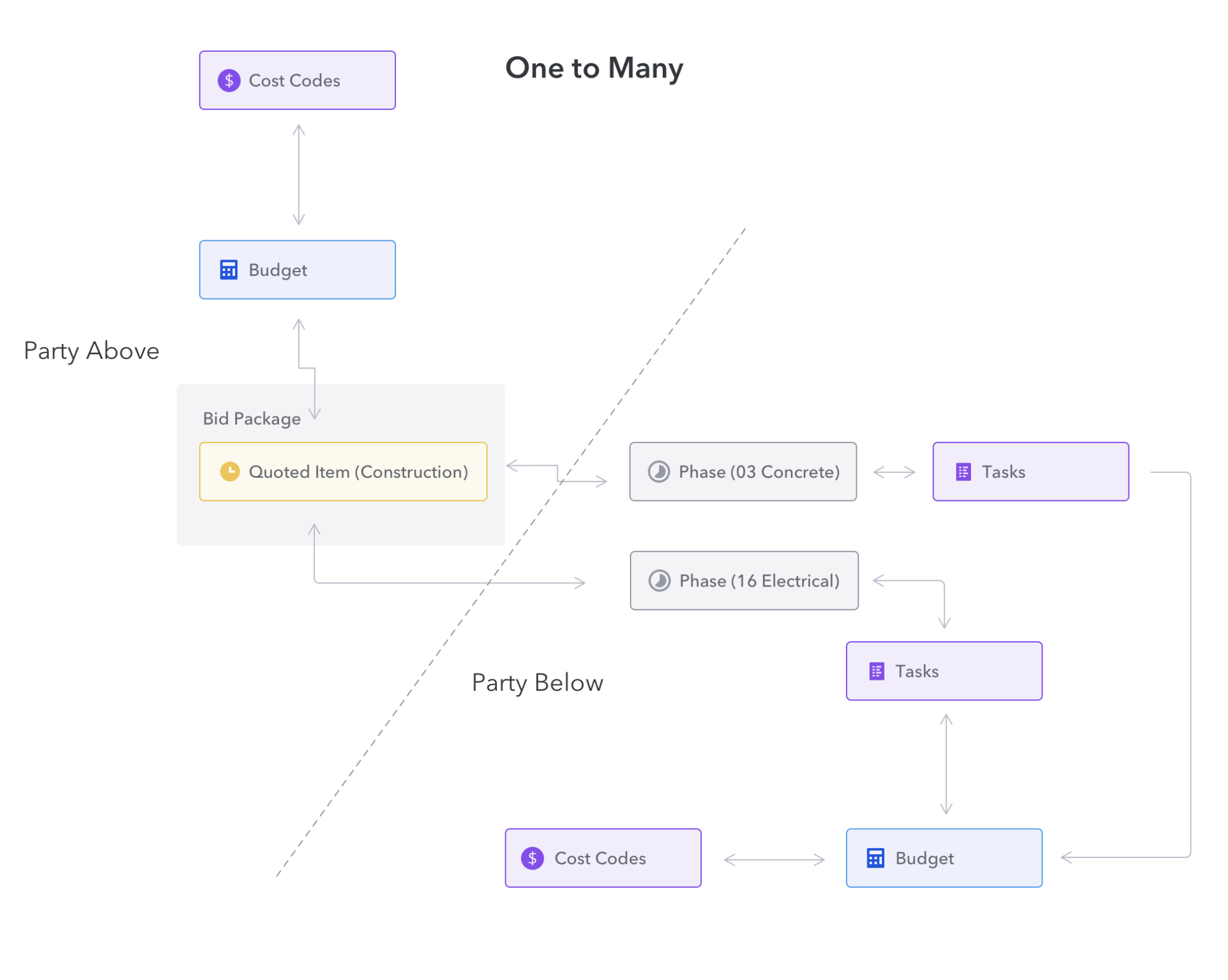Click the Party Above label
The image size is (1228, 980).
tap(92, 351)
